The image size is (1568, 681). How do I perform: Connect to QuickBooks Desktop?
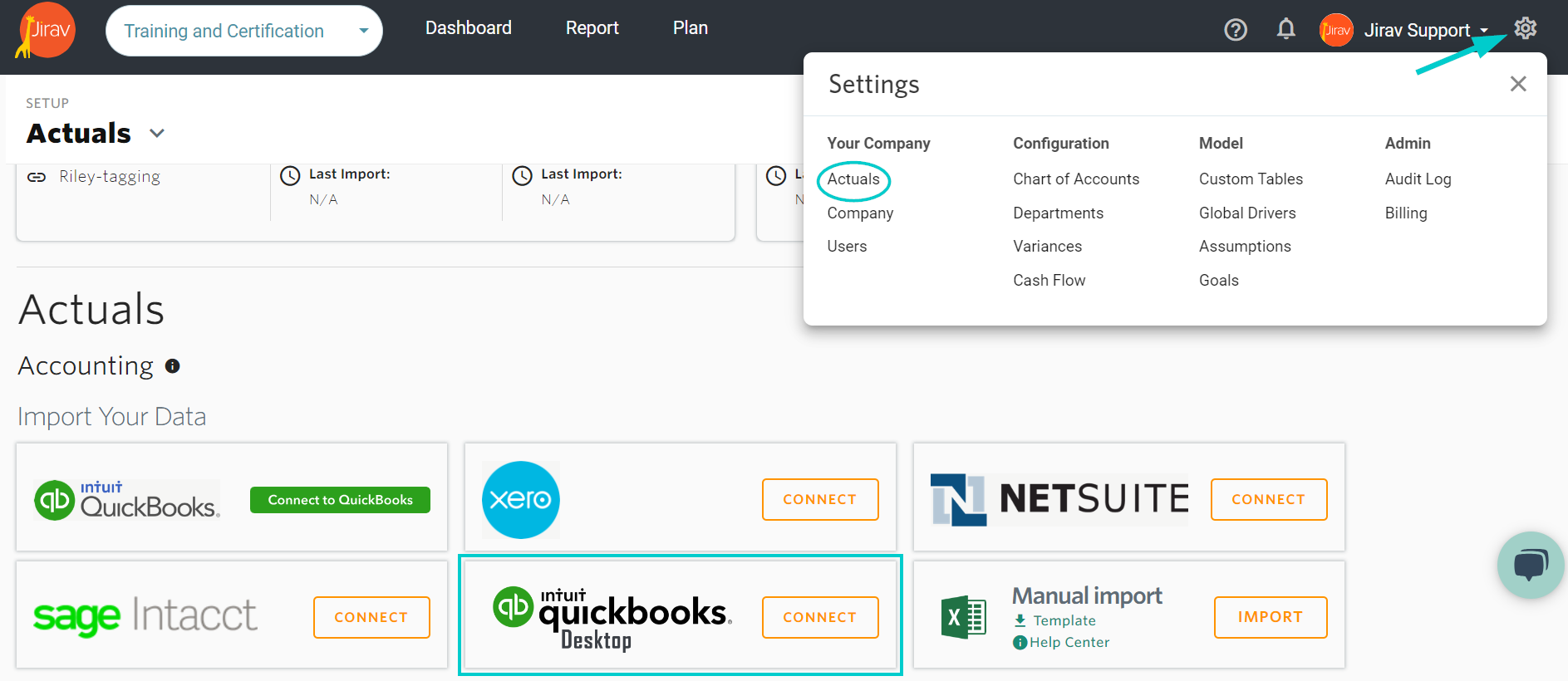coord(820,617)
